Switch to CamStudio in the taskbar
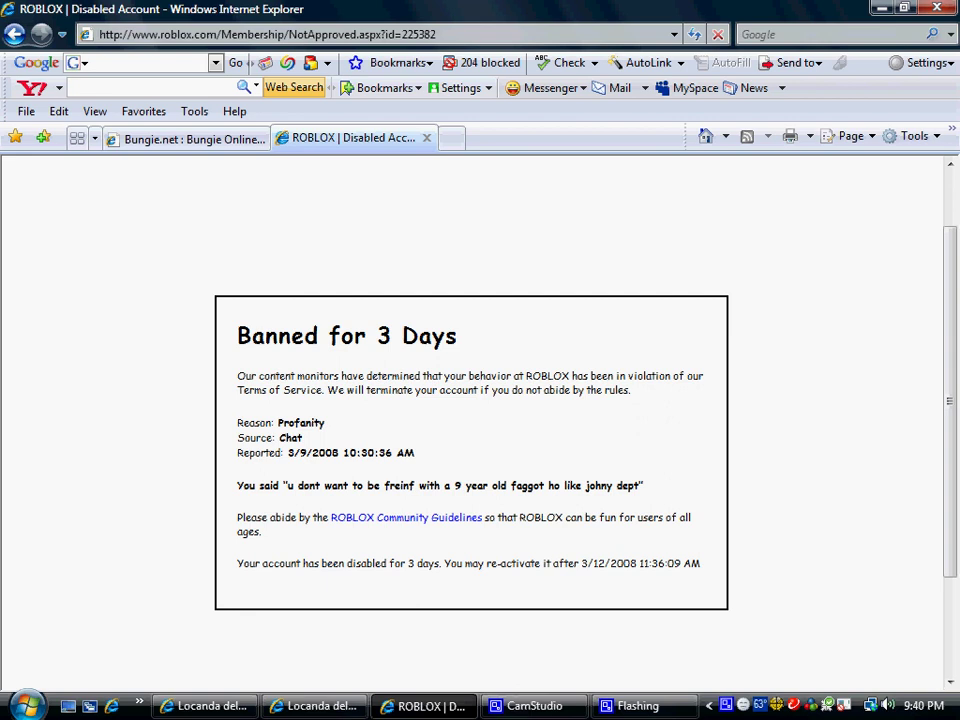 pos(525,706)
